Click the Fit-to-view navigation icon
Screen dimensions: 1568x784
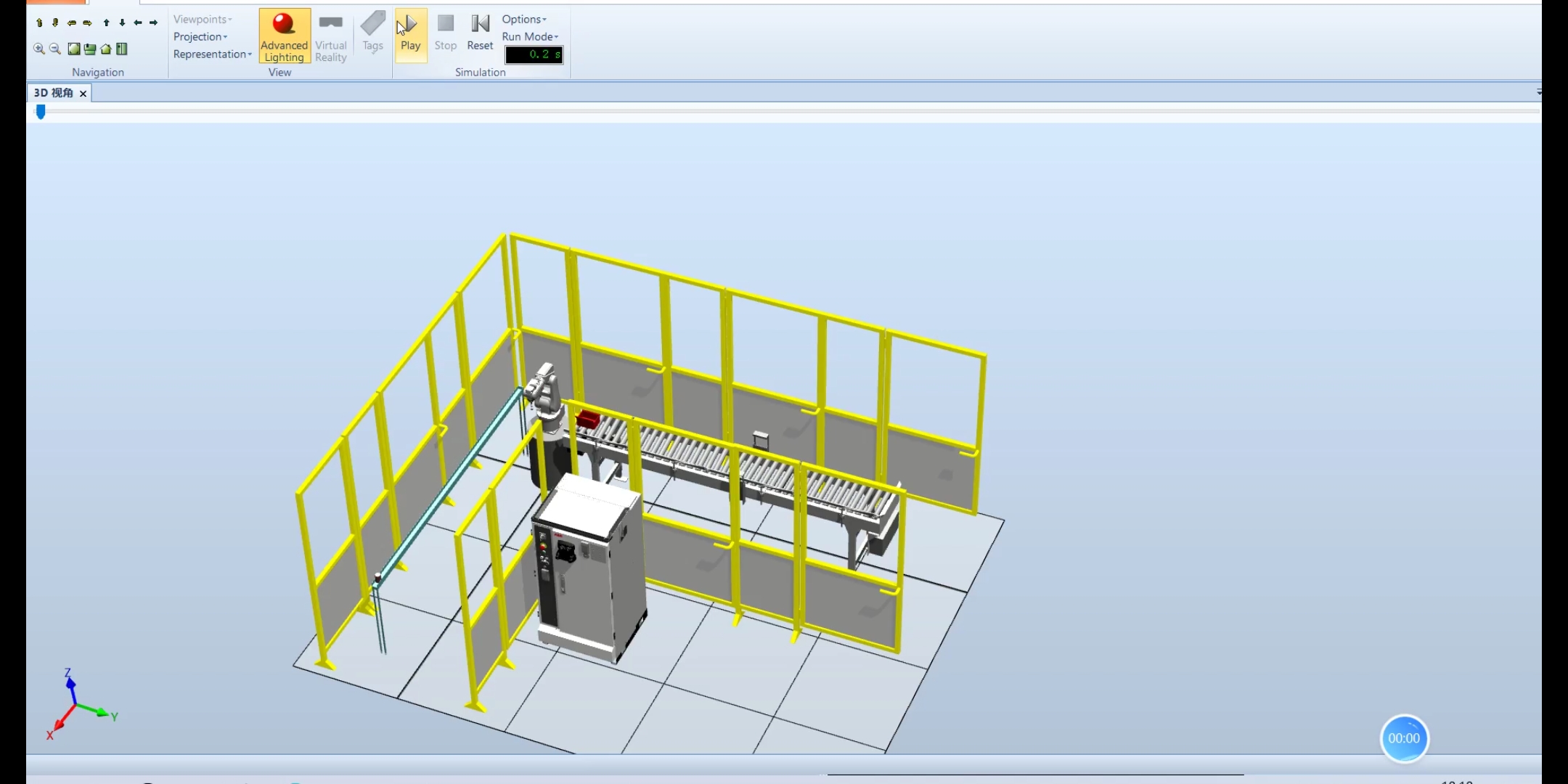pos(75,49)
